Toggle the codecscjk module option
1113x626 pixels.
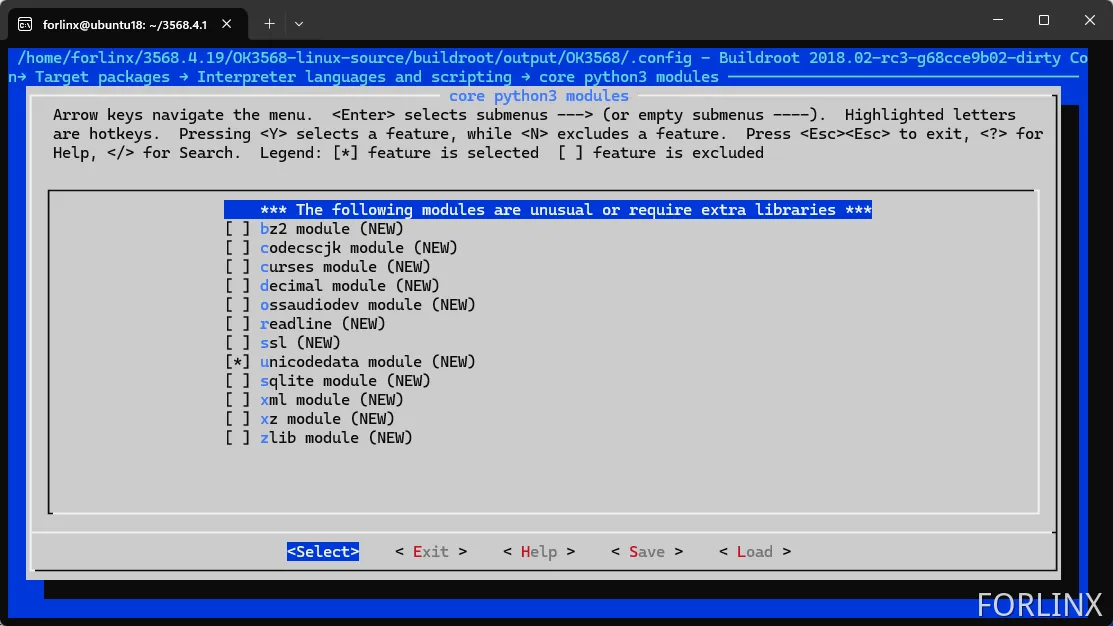(x=237, y=248)
